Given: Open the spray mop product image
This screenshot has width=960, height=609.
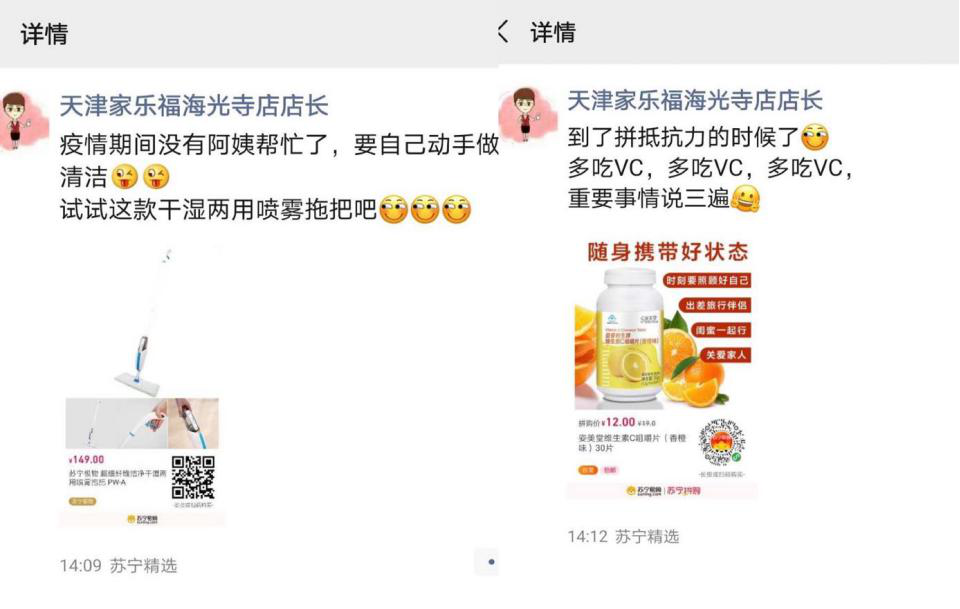Looking at the screenshot, I should (x=142, y=321).
